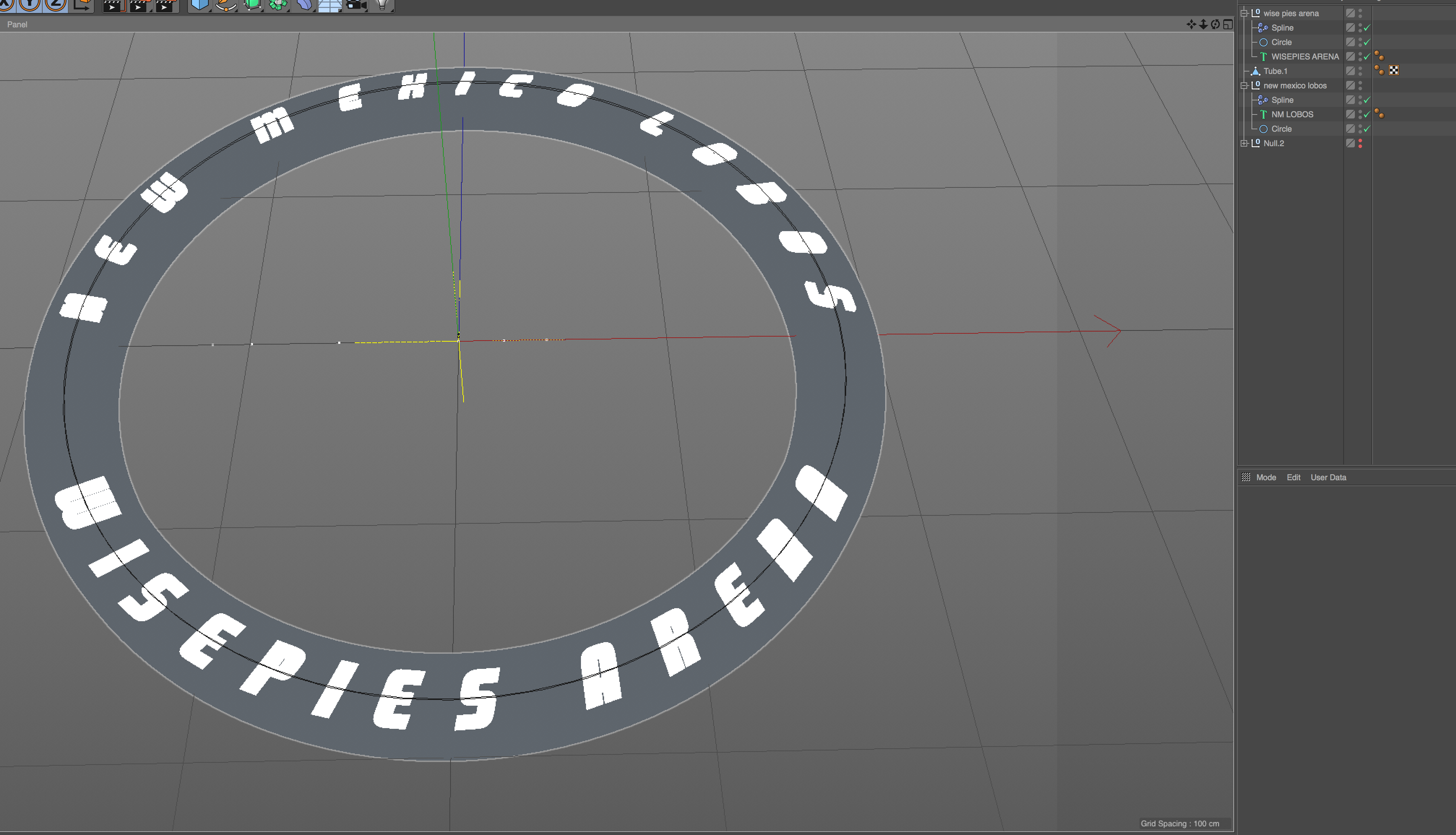Toggle the NM LOBOS enable checkmark
This screenshot has width=1456, height=835.
point(1366,115)
